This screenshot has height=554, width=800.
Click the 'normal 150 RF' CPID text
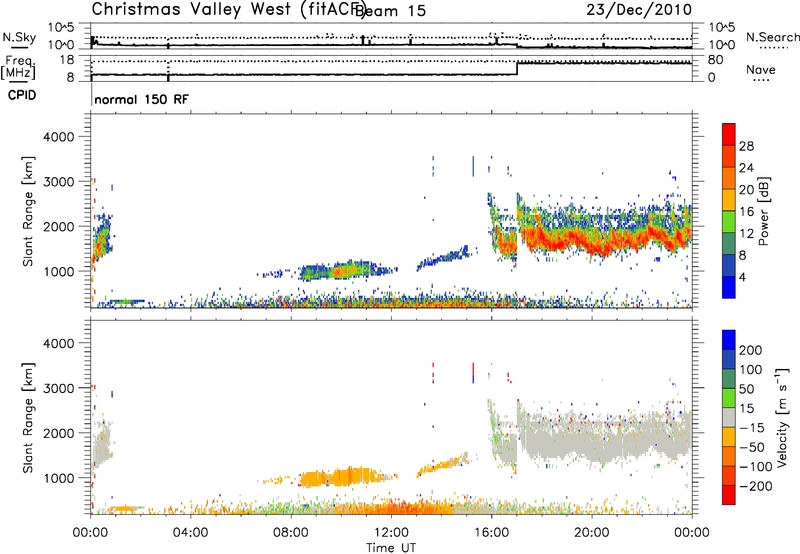[141, 99]
